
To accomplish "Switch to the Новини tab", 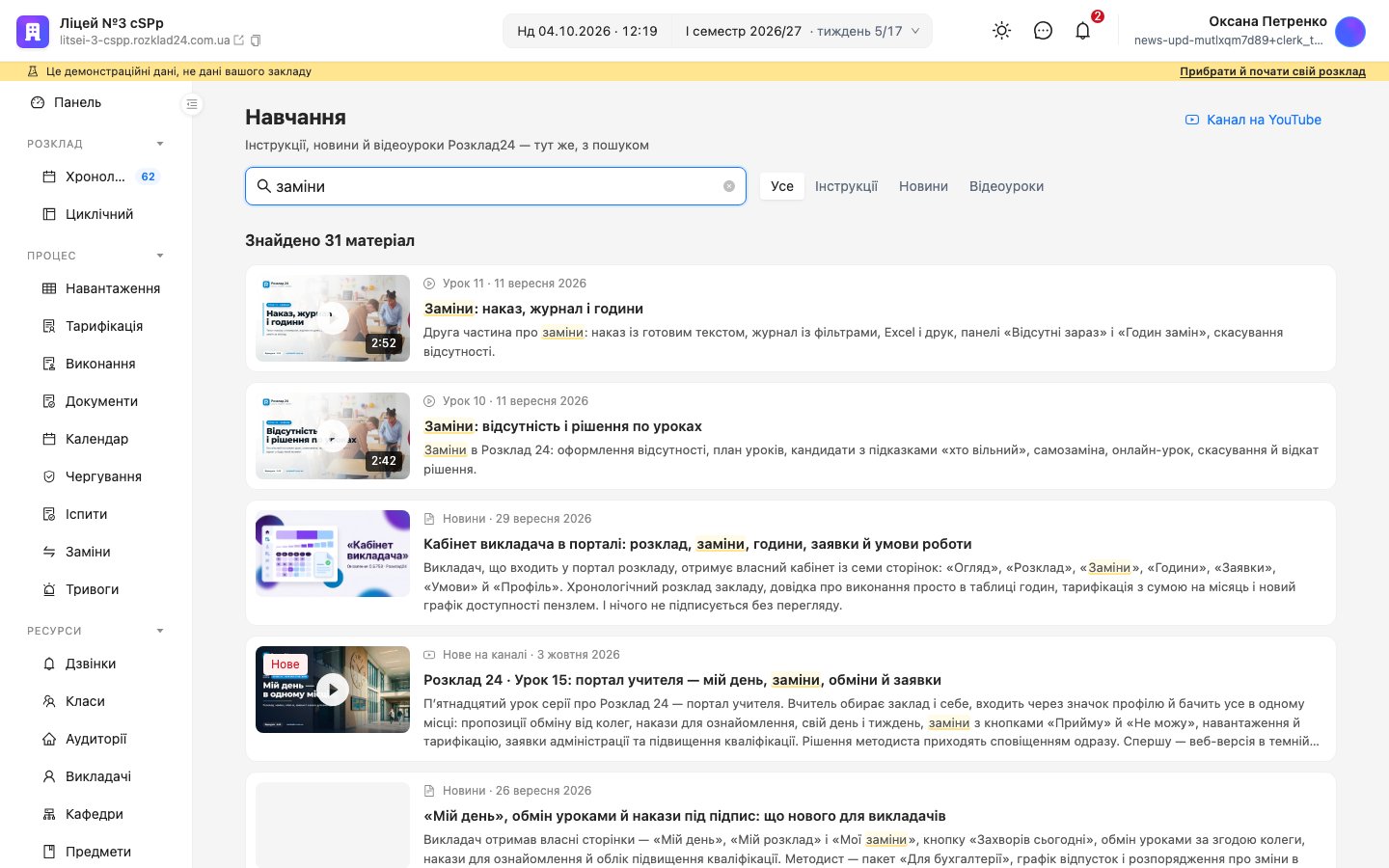I will click(x=923, y=186).
